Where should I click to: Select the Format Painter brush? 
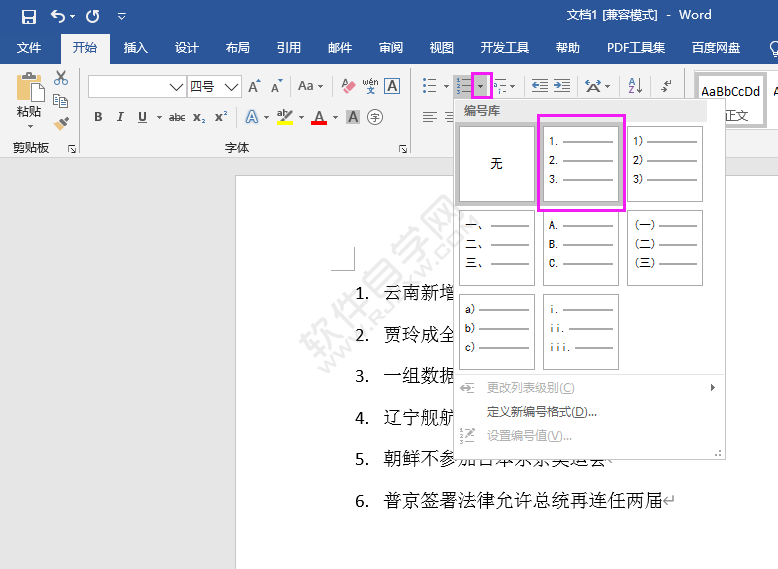point(62,123)
